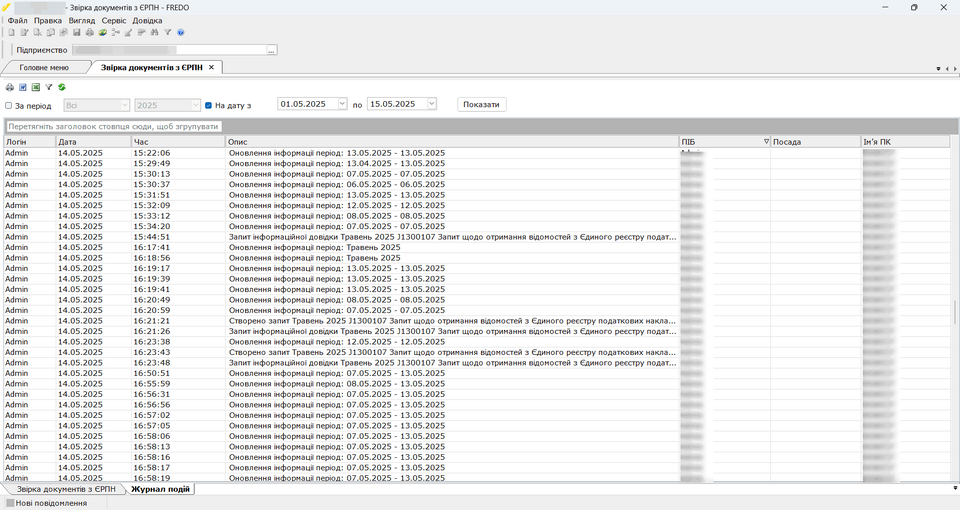Click the Підприємство input field
The image size is (960, 510).
170,50
